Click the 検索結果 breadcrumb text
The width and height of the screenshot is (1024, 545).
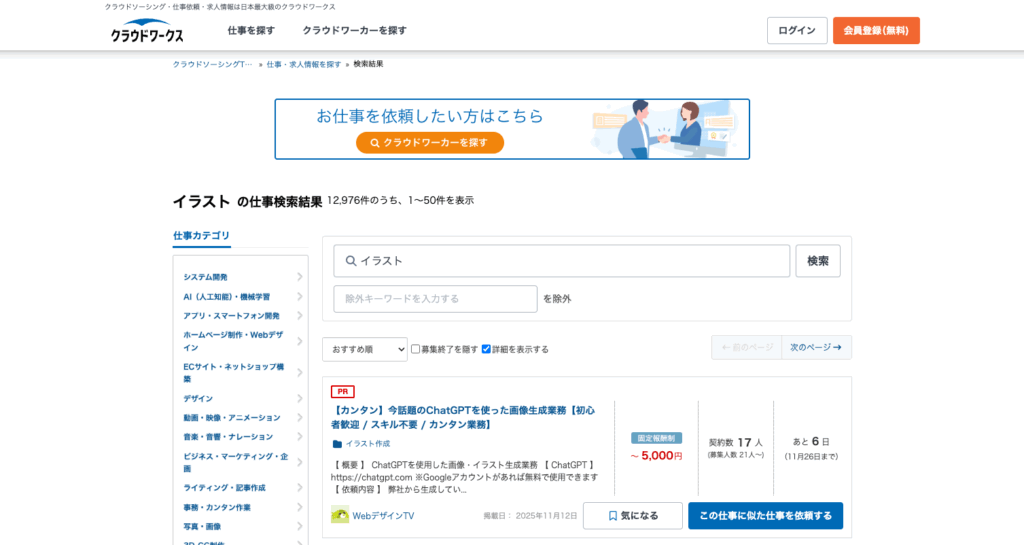368,64
